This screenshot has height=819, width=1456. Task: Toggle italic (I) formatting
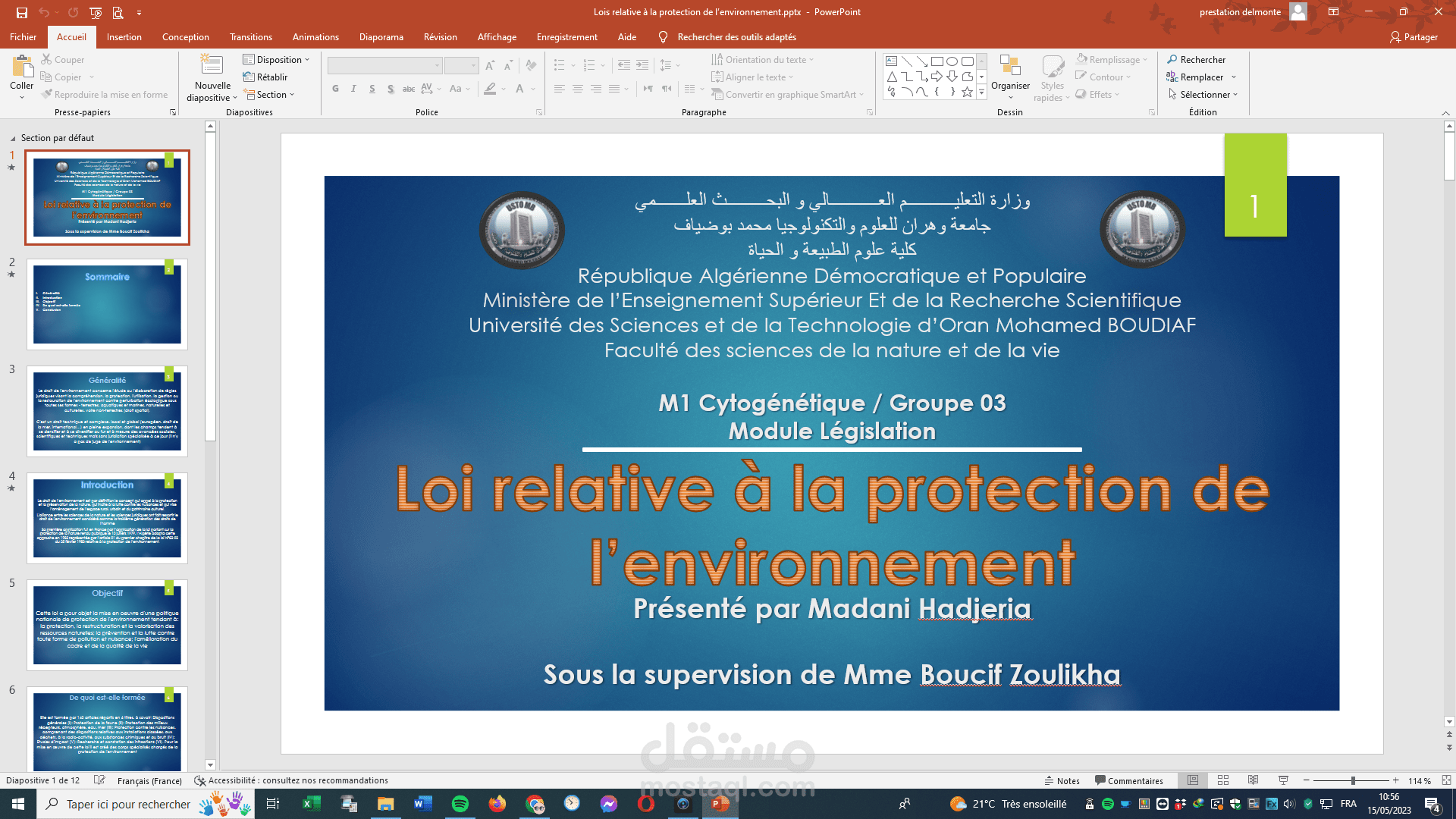pos(353,89)
